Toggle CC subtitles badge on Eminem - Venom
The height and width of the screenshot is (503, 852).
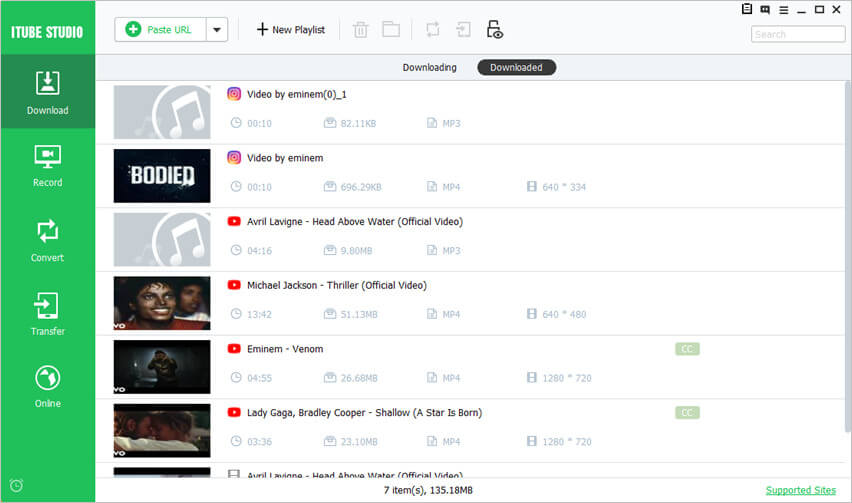tap(687, 349)
